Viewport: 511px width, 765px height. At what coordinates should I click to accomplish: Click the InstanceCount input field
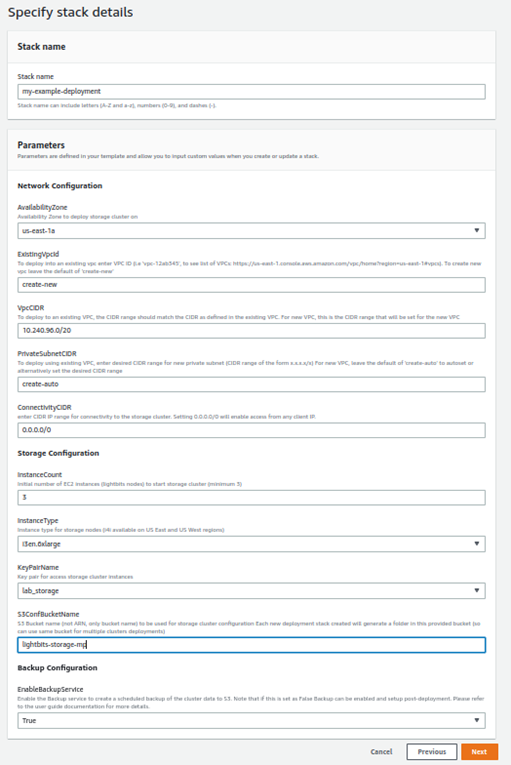pos(251,497)
